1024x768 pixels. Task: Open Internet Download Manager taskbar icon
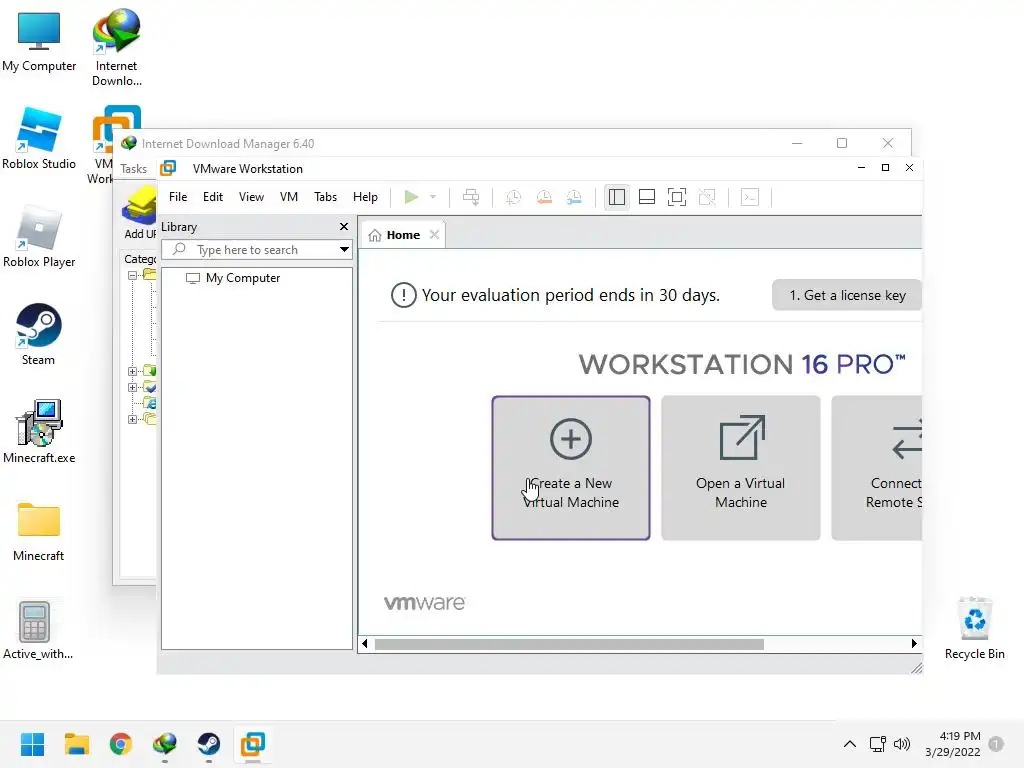point(165,744)
